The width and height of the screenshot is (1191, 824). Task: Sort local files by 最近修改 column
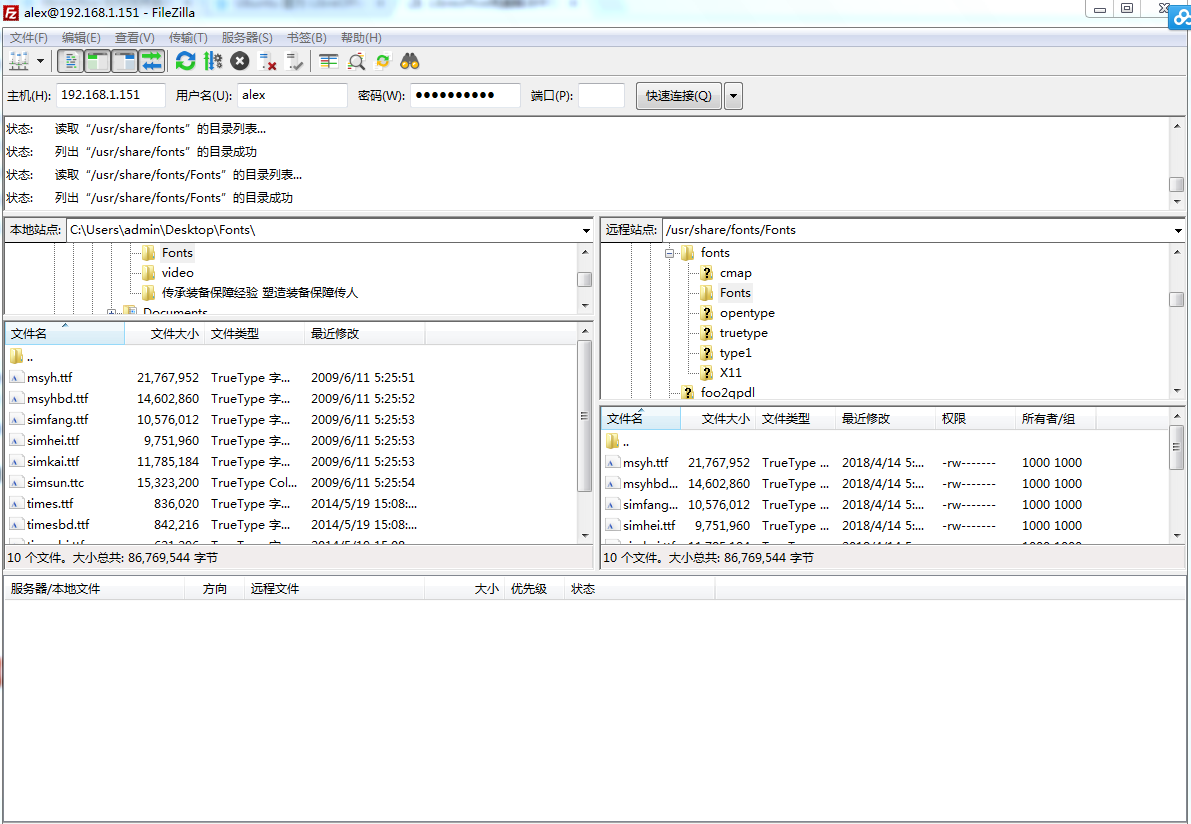click(365, 333)
